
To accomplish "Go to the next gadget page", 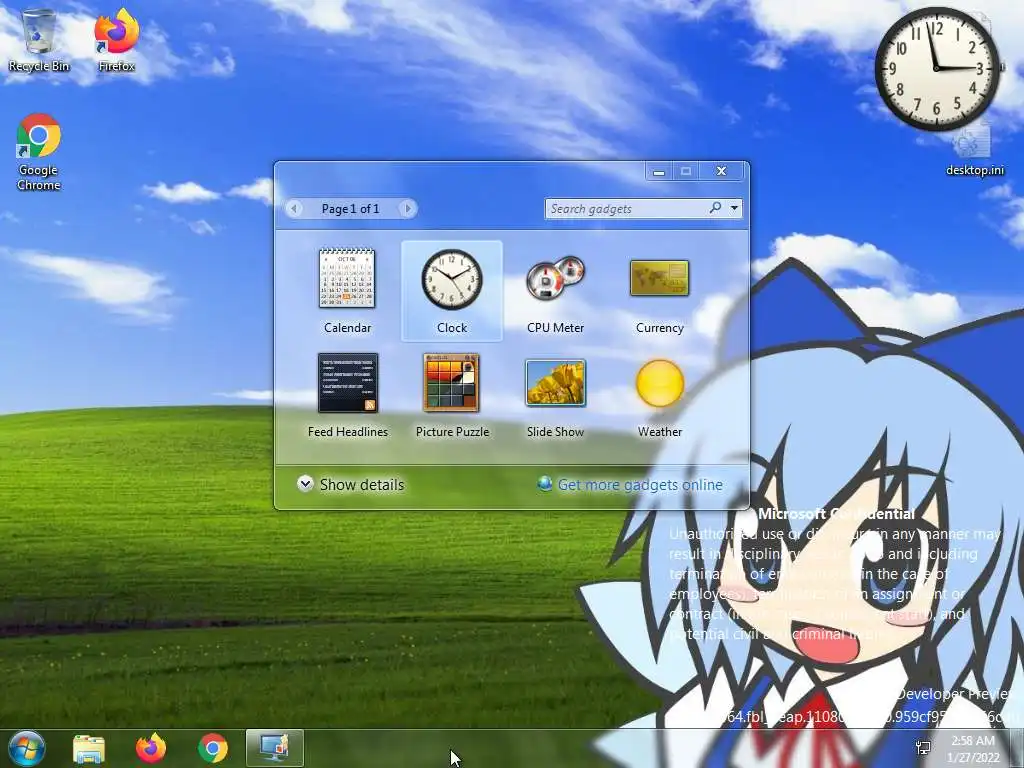I will click(x=408, y=209).
